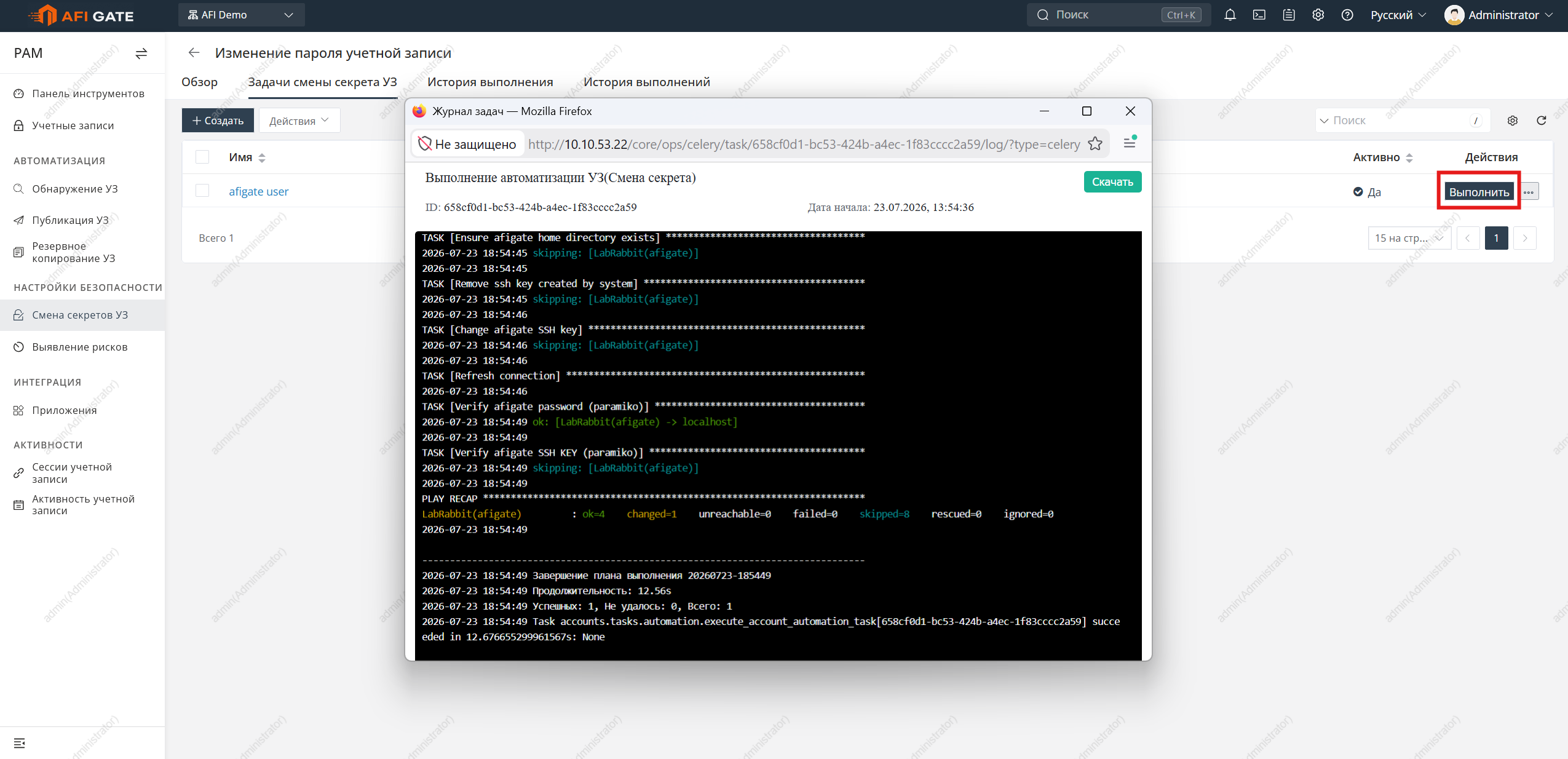Focus the table Поиск input field
This screenshot has height=759, width=1568.
click(1402, 121)
